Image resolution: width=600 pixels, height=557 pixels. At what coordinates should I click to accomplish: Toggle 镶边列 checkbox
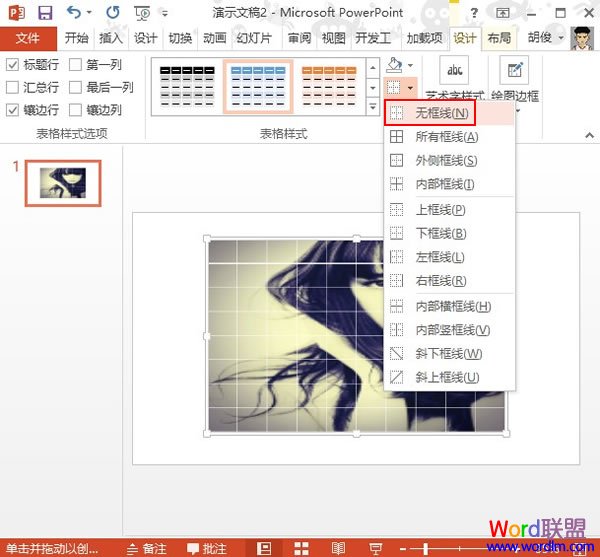coord(75,110)
